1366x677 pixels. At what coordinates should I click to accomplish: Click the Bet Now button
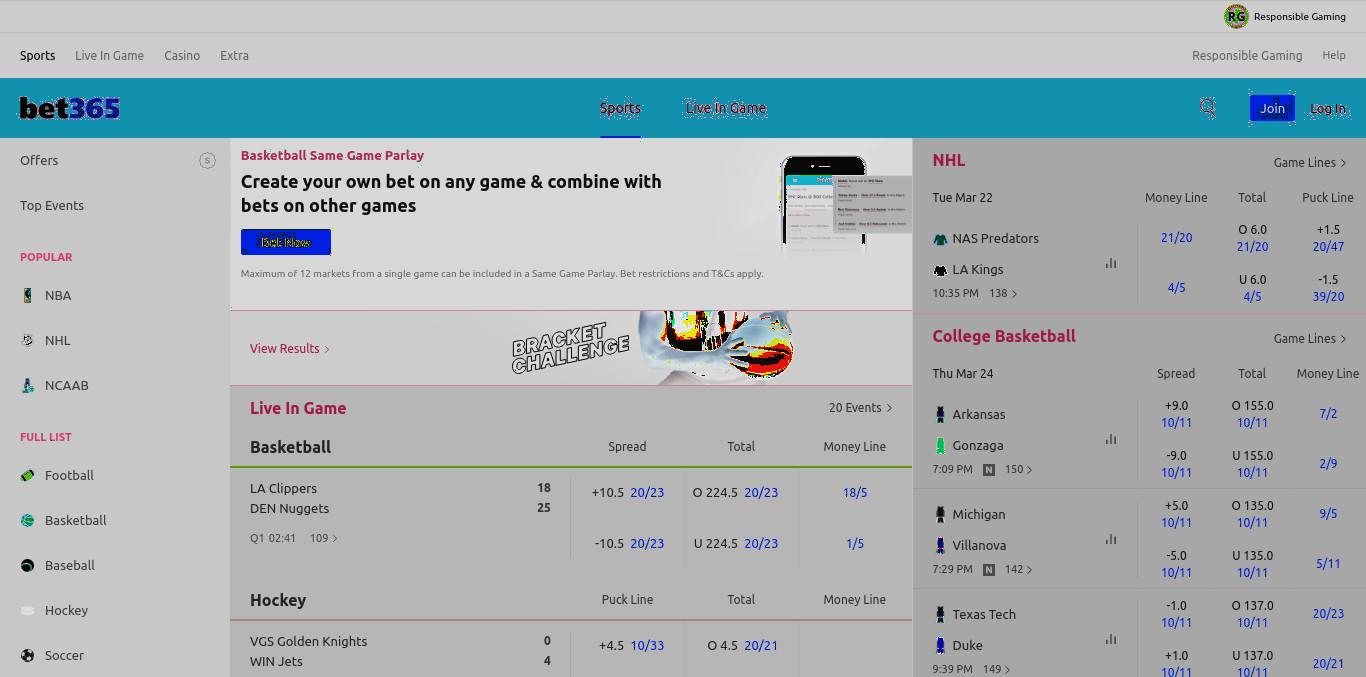point(285,242)
